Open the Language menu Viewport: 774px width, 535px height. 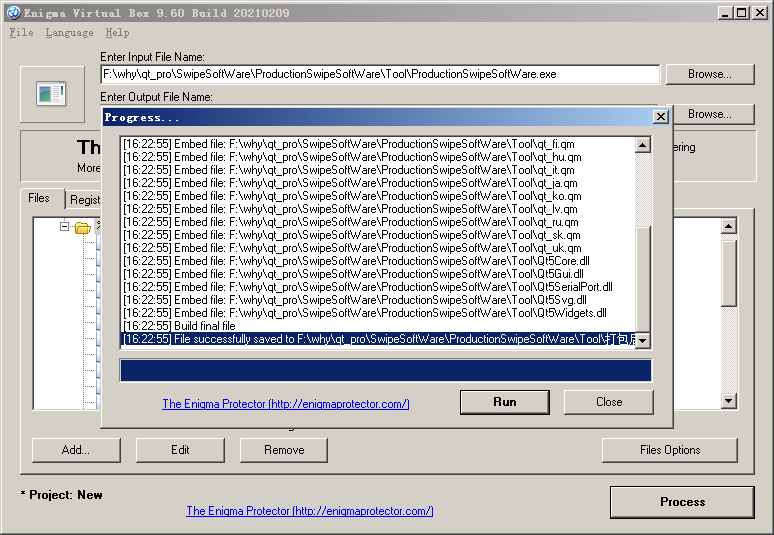pos(70,33)
